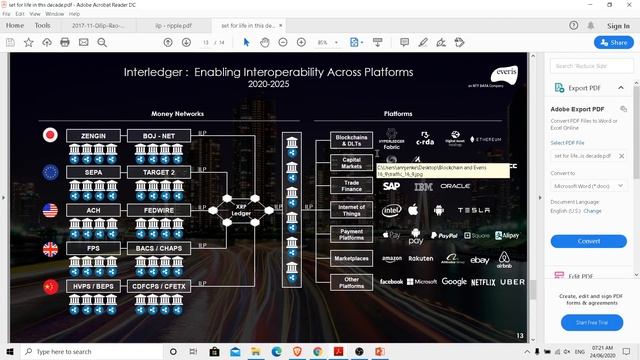Open the Help question mark icon
The height and width of the screenshot is (360, 640).
click(573, 25)
